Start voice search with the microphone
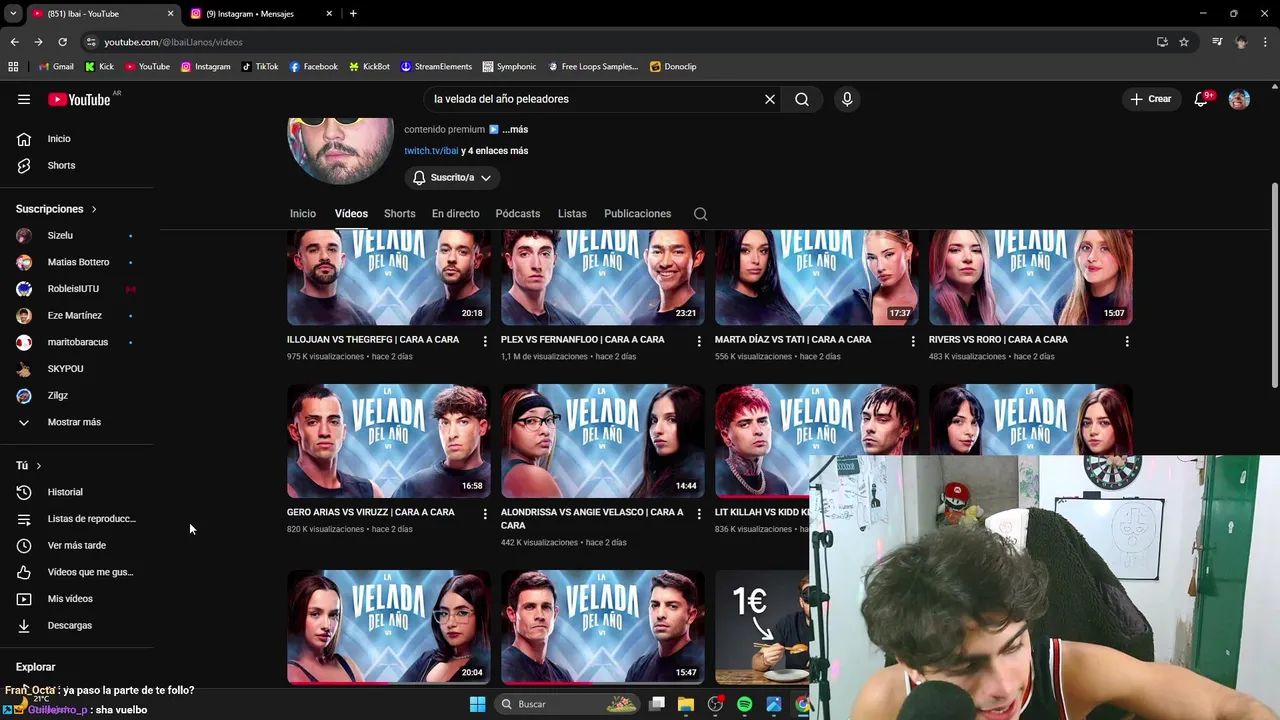Screen dimensions: 1280x720 847,99
